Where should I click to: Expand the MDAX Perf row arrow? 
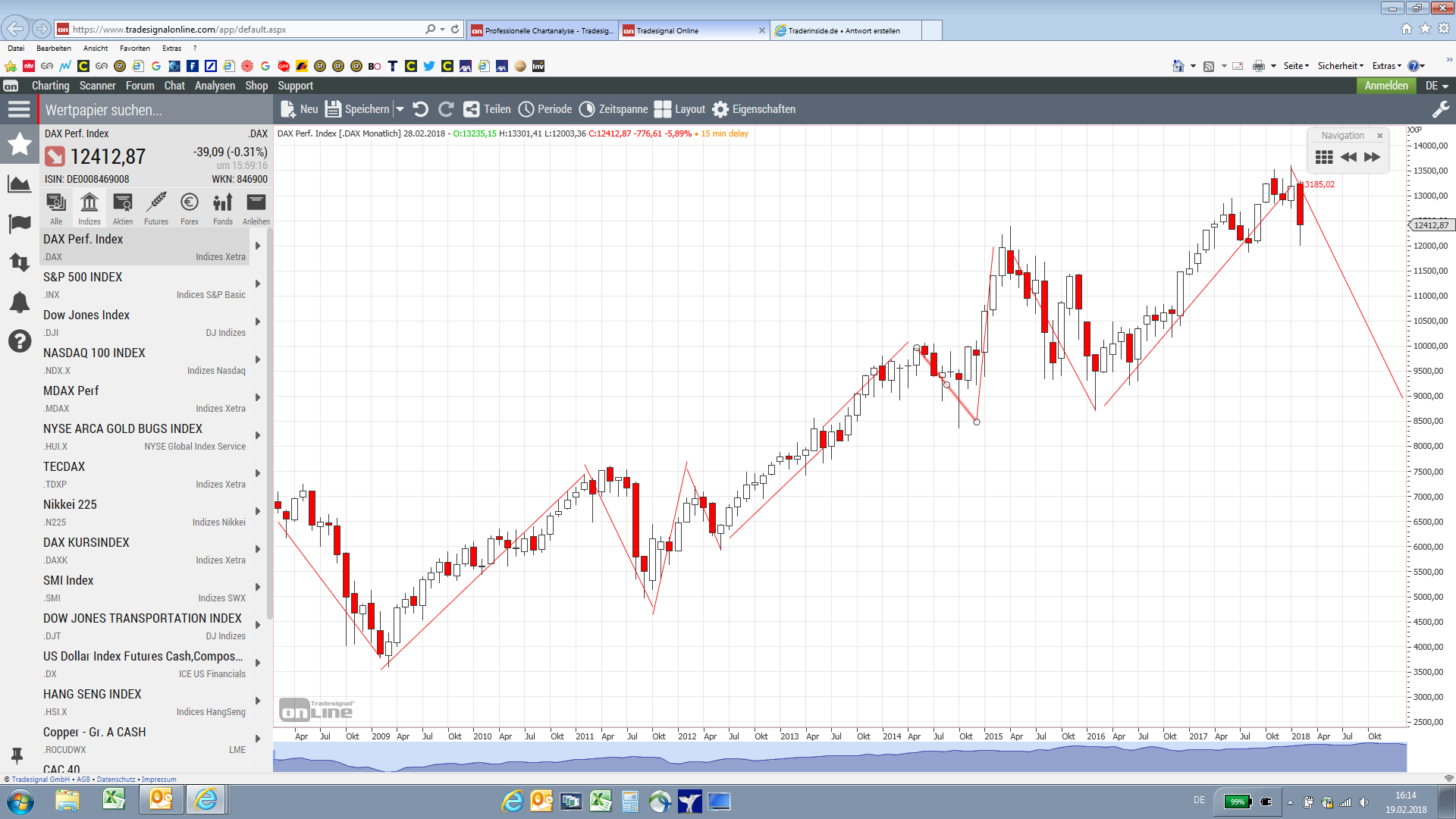pos(258,397)
